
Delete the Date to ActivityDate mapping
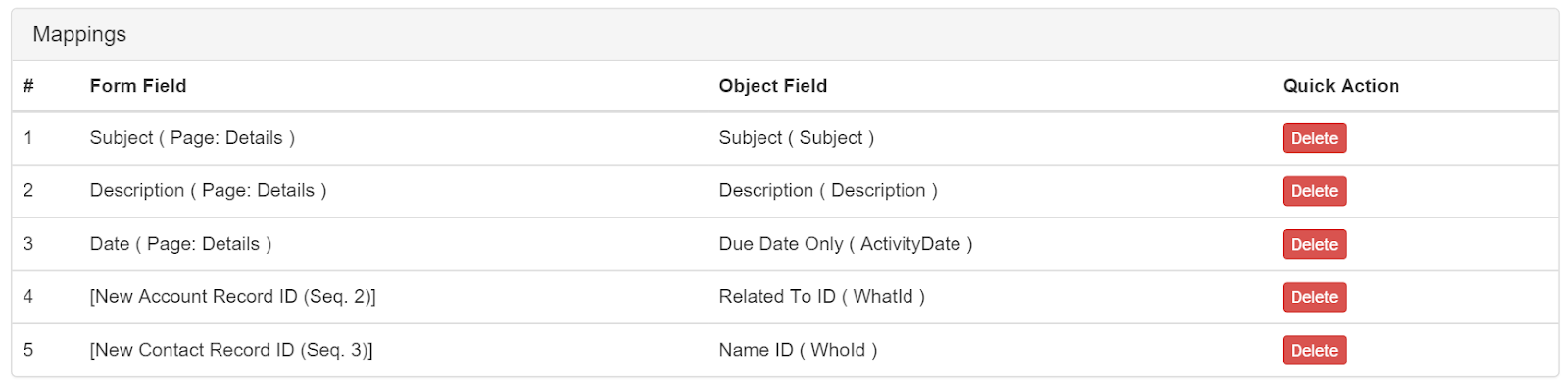click(x=1313, y=244)
